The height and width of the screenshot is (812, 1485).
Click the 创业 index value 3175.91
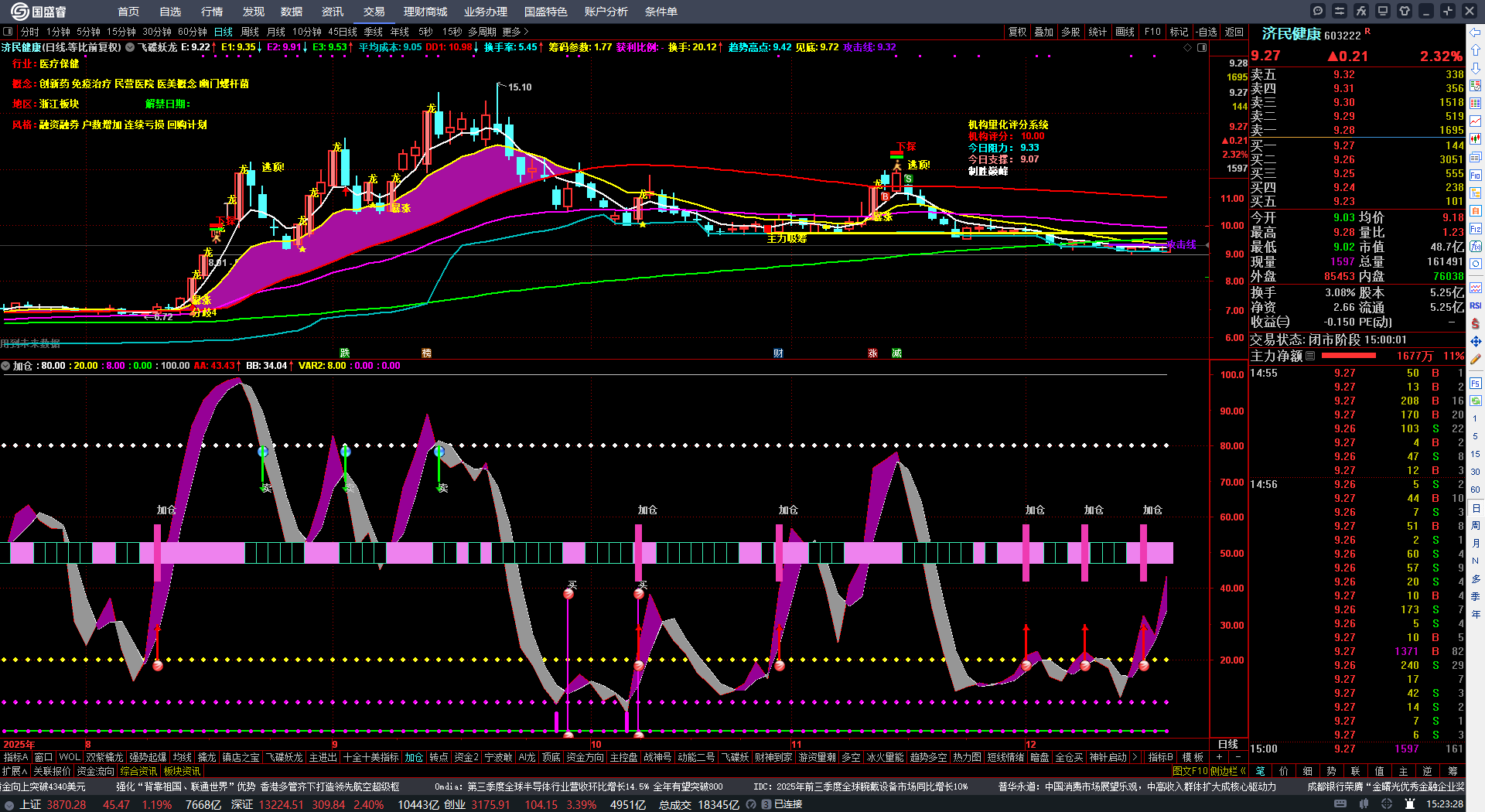[490, 804]
